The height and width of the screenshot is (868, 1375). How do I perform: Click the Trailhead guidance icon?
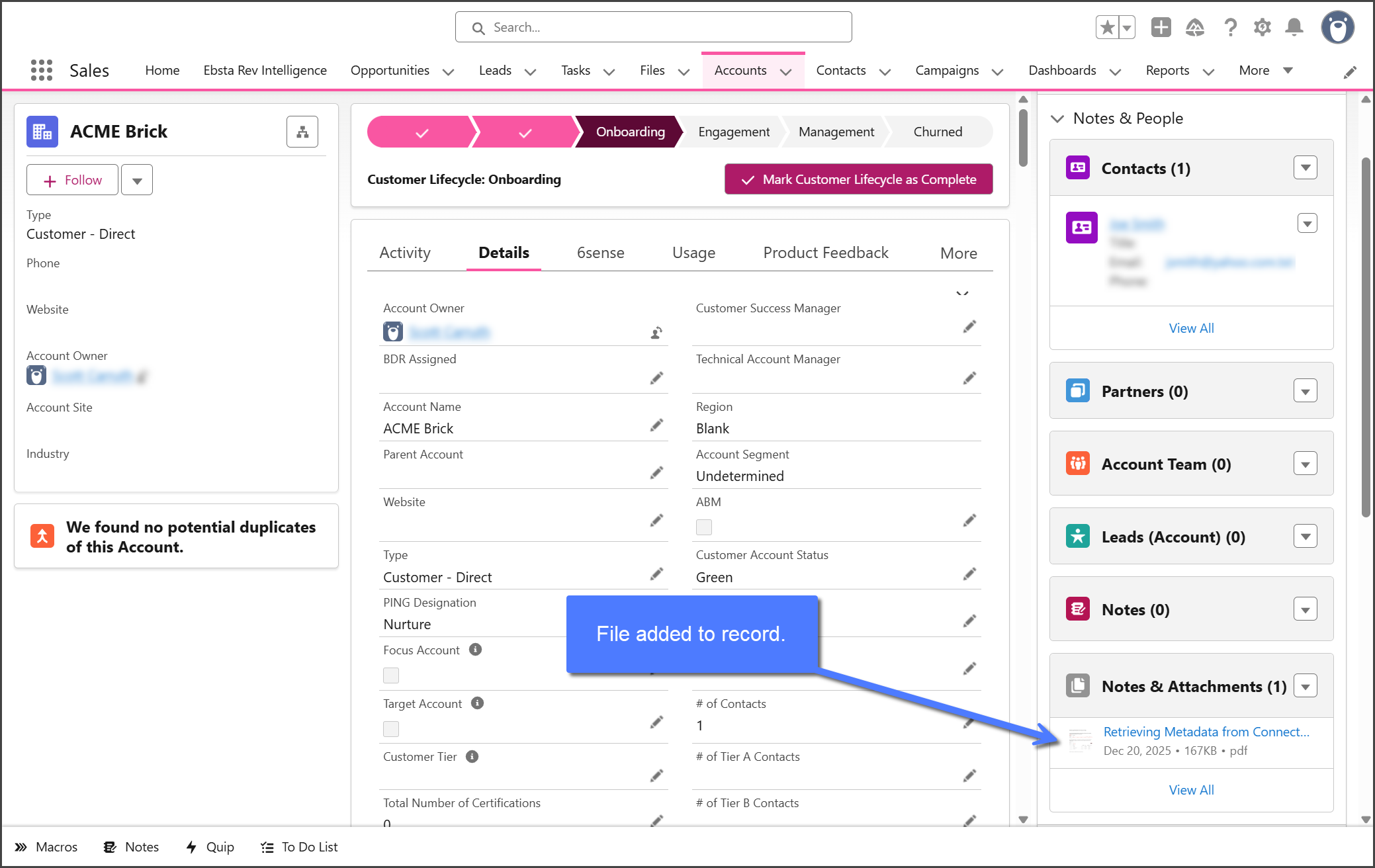point(1195,27)
